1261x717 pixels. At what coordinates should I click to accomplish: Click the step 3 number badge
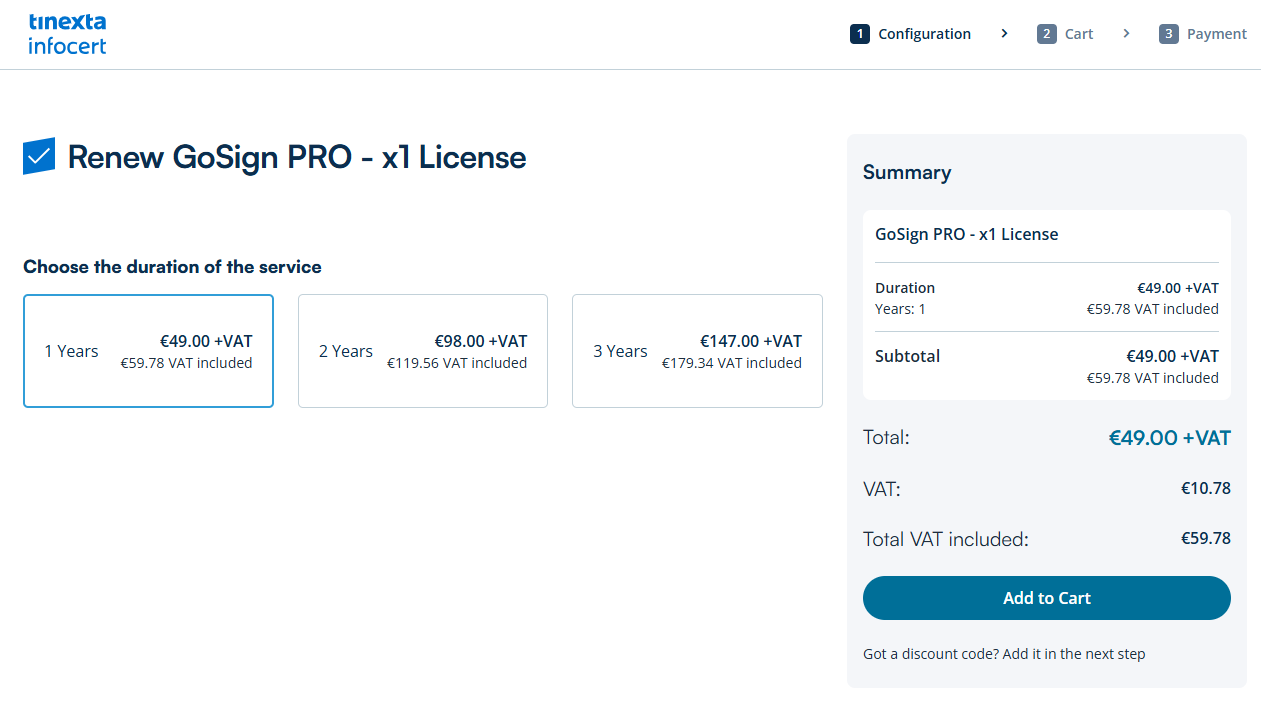pos(1168,34)
